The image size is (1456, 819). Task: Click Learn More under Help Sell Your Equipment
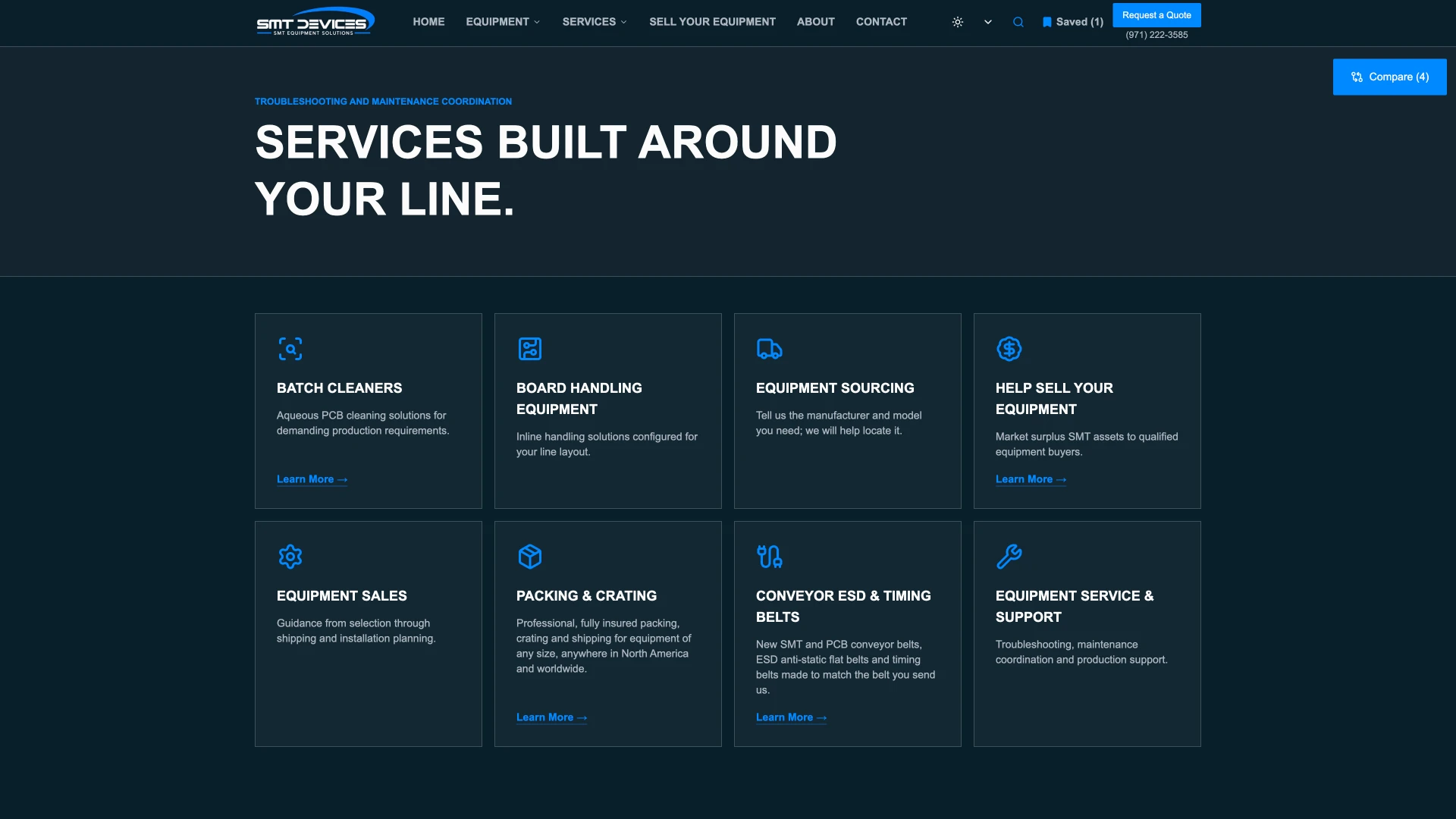1031,479
